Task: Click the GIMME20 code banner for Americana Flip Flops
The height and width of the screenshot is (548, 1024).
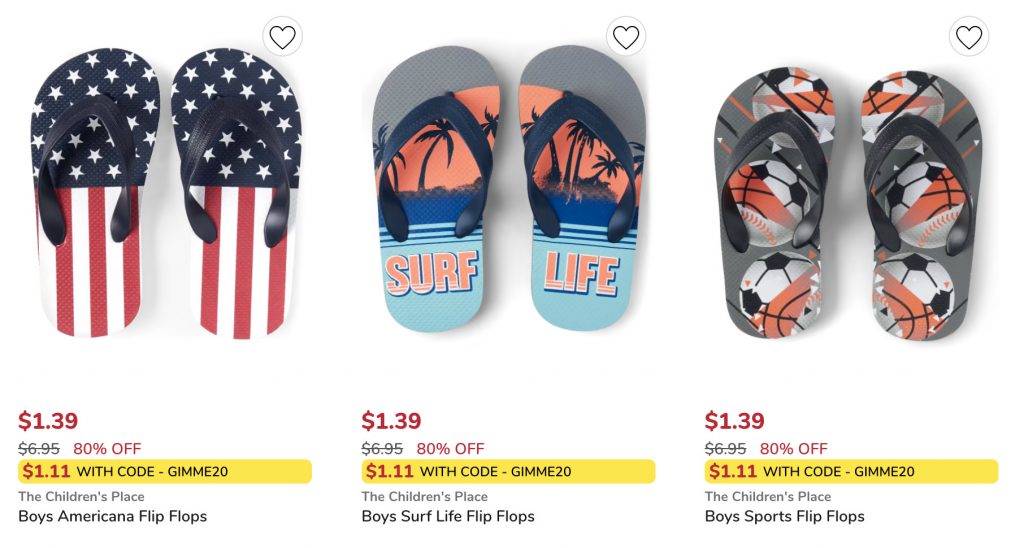Action: (x=165, y=471)
